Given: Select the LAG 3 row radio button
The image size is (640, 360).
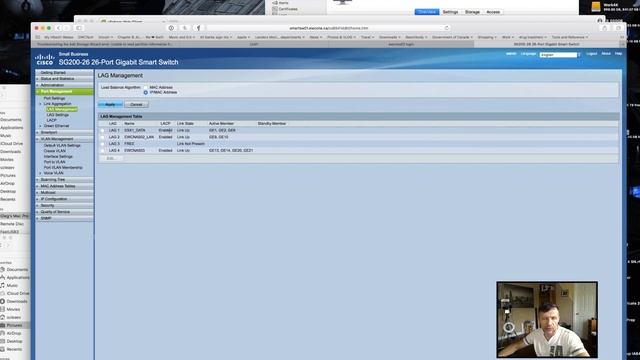Looking at the screenshot, I should click(x=102, y=144).
